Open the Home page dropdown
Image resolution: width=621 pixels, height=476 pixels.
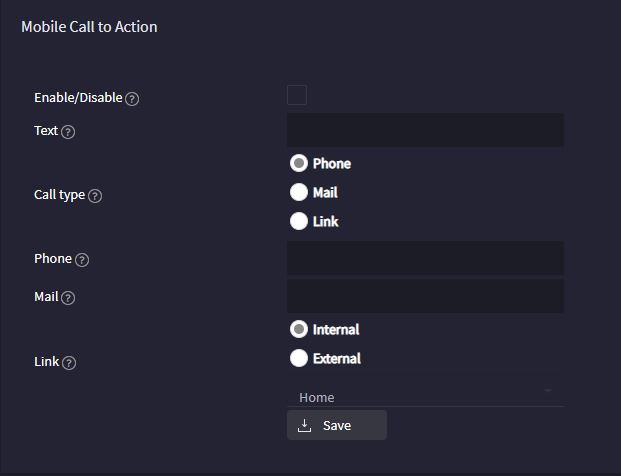point(425,396)
